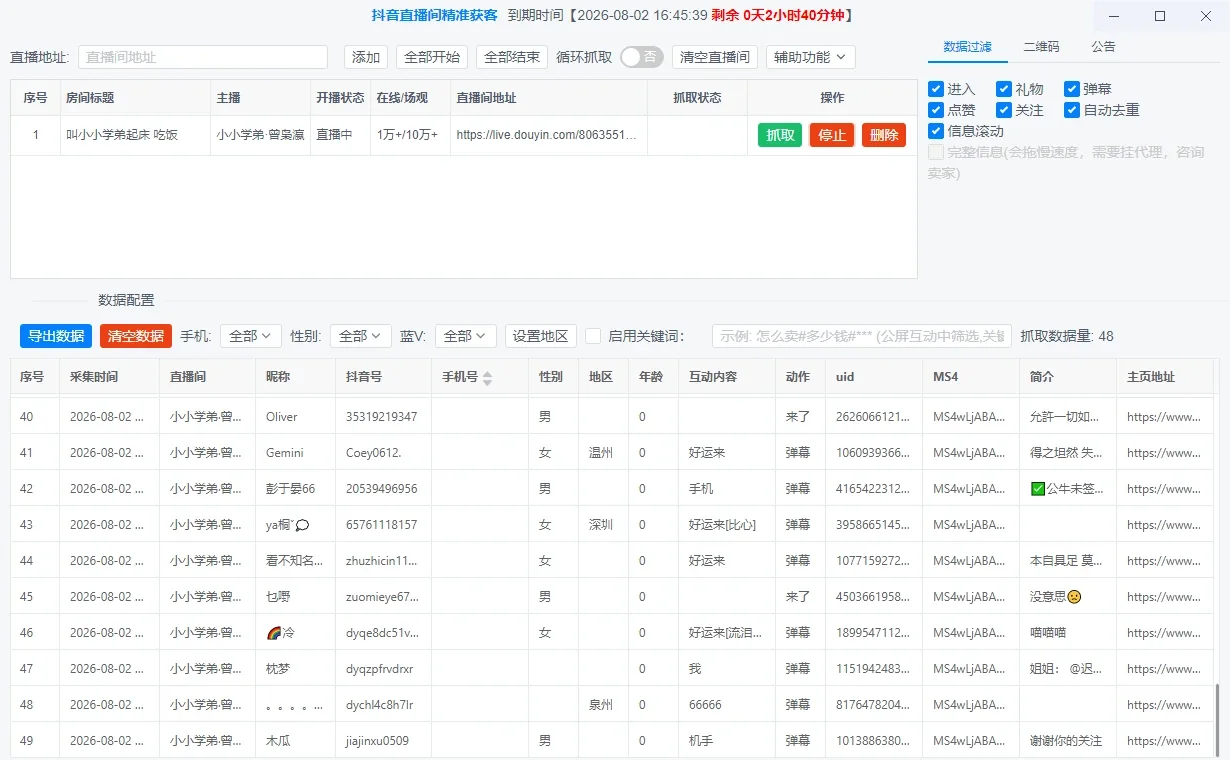The width and height of the screenshot is (1230, 760).
Task: Uncheck the 关注 filter checkbox
Action: coord(1004,110)
